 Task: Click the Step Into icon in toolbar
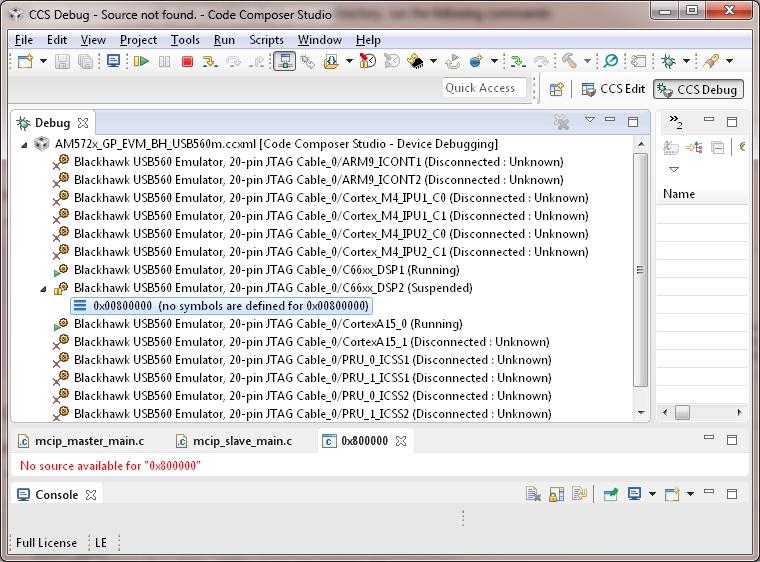tap(210, 62)
